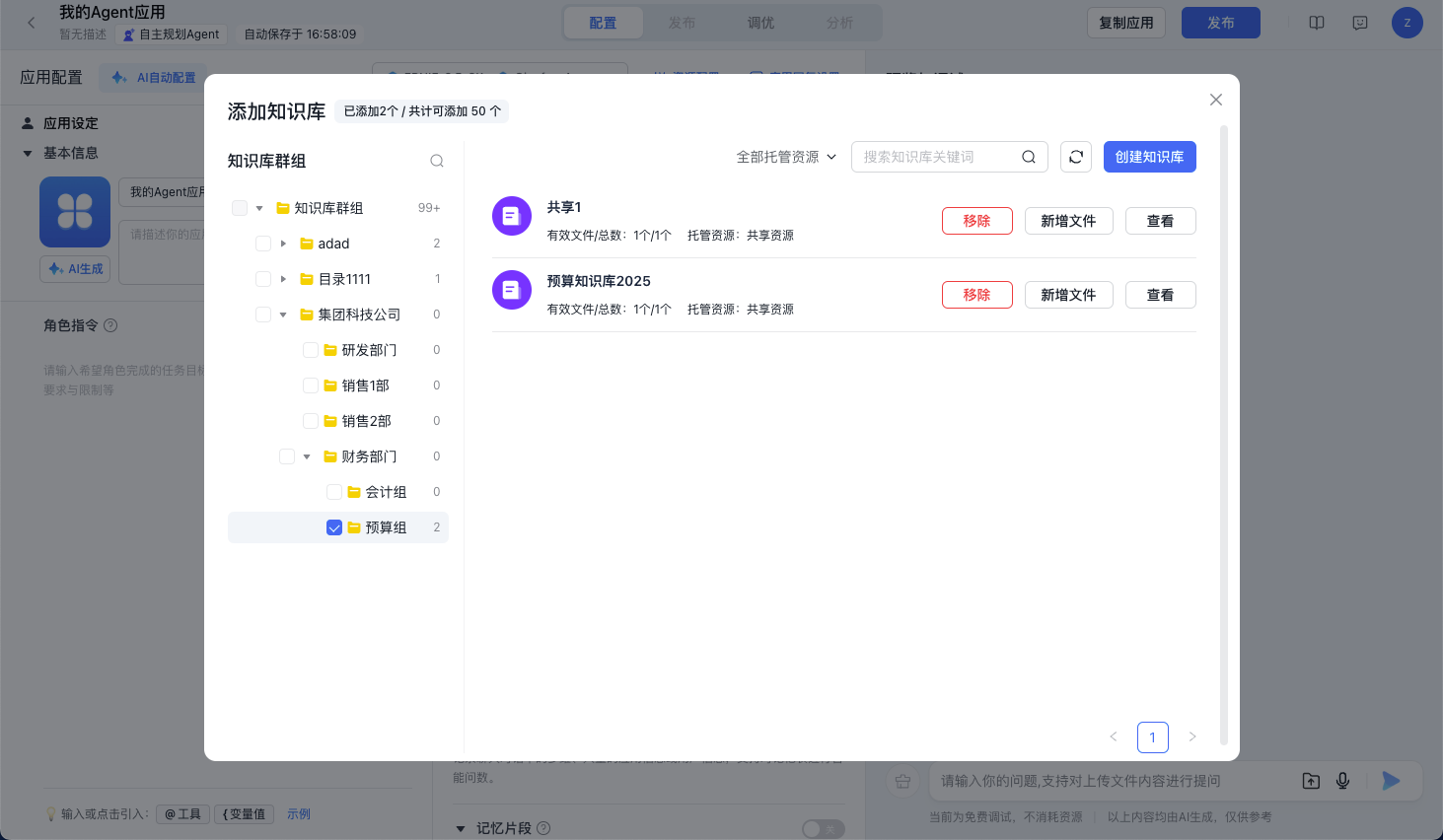1443x840 pixels.
Task: Click the user avatar Z in header
Action: [x=1407, y=23]
